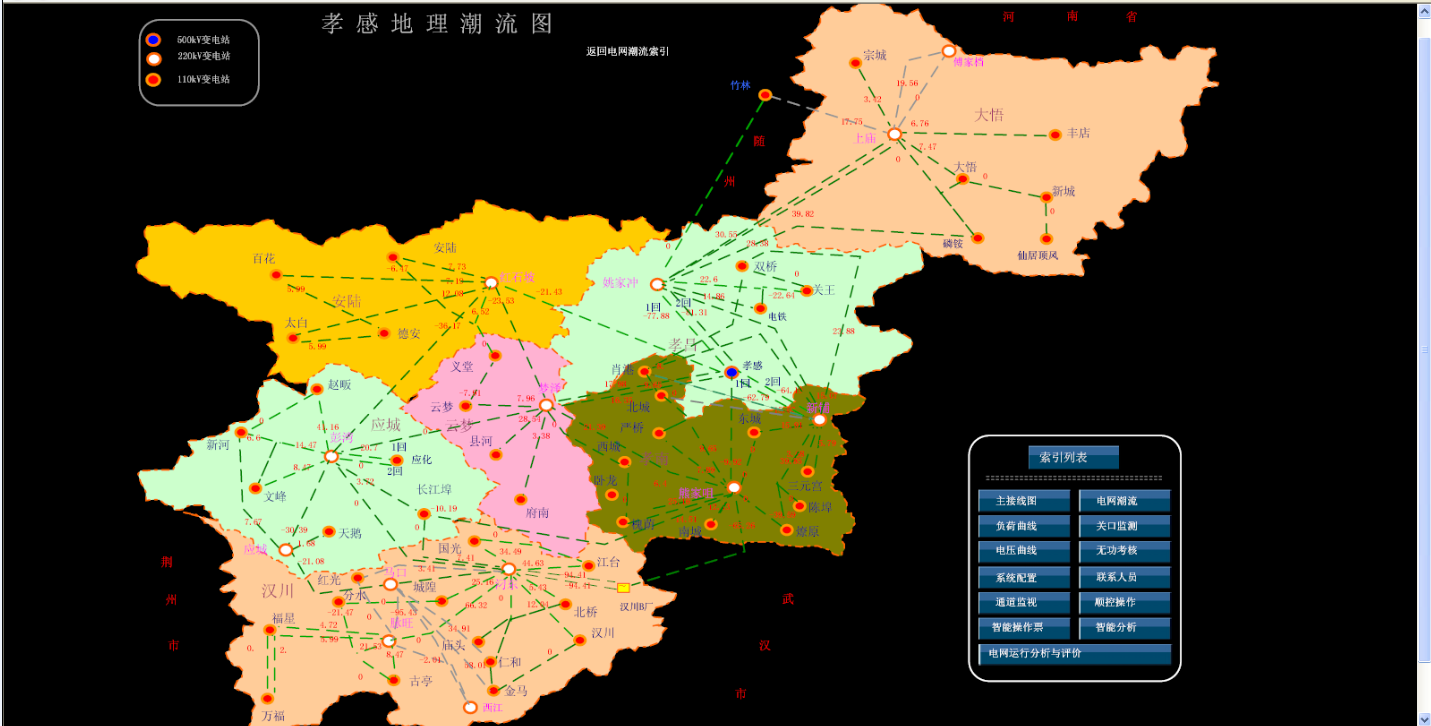Click the 万福 substation node
Image resolution: width=1431 pixels, height=726 pixels.
point(268,699)
